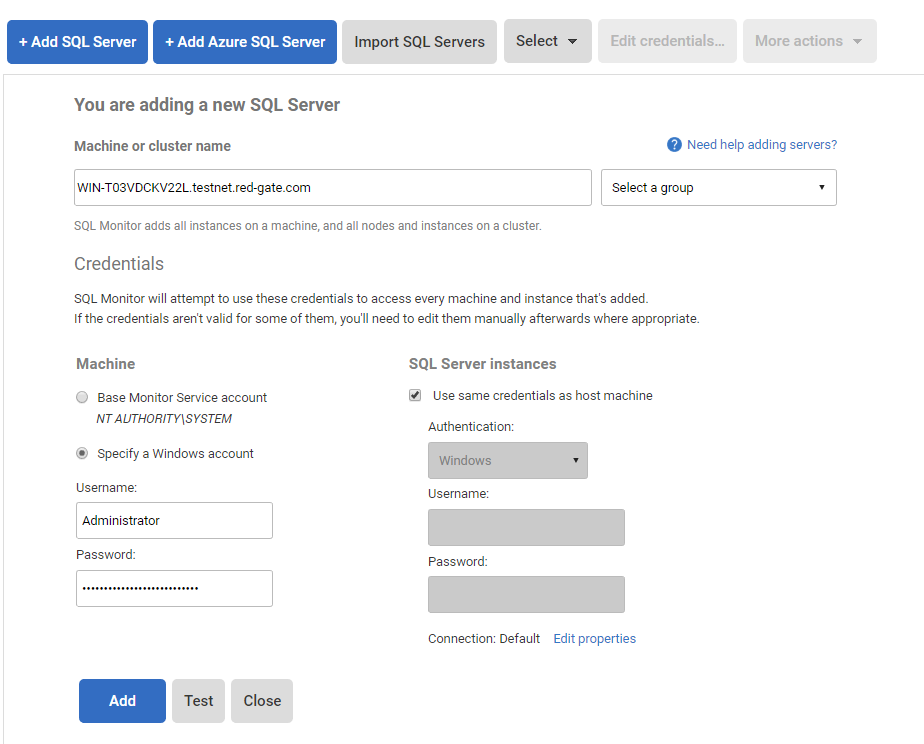Image resolution: width=924 pixels, height=744 pixels.
Task: Click the Machine or cluster name field
Action: (333, 187)
